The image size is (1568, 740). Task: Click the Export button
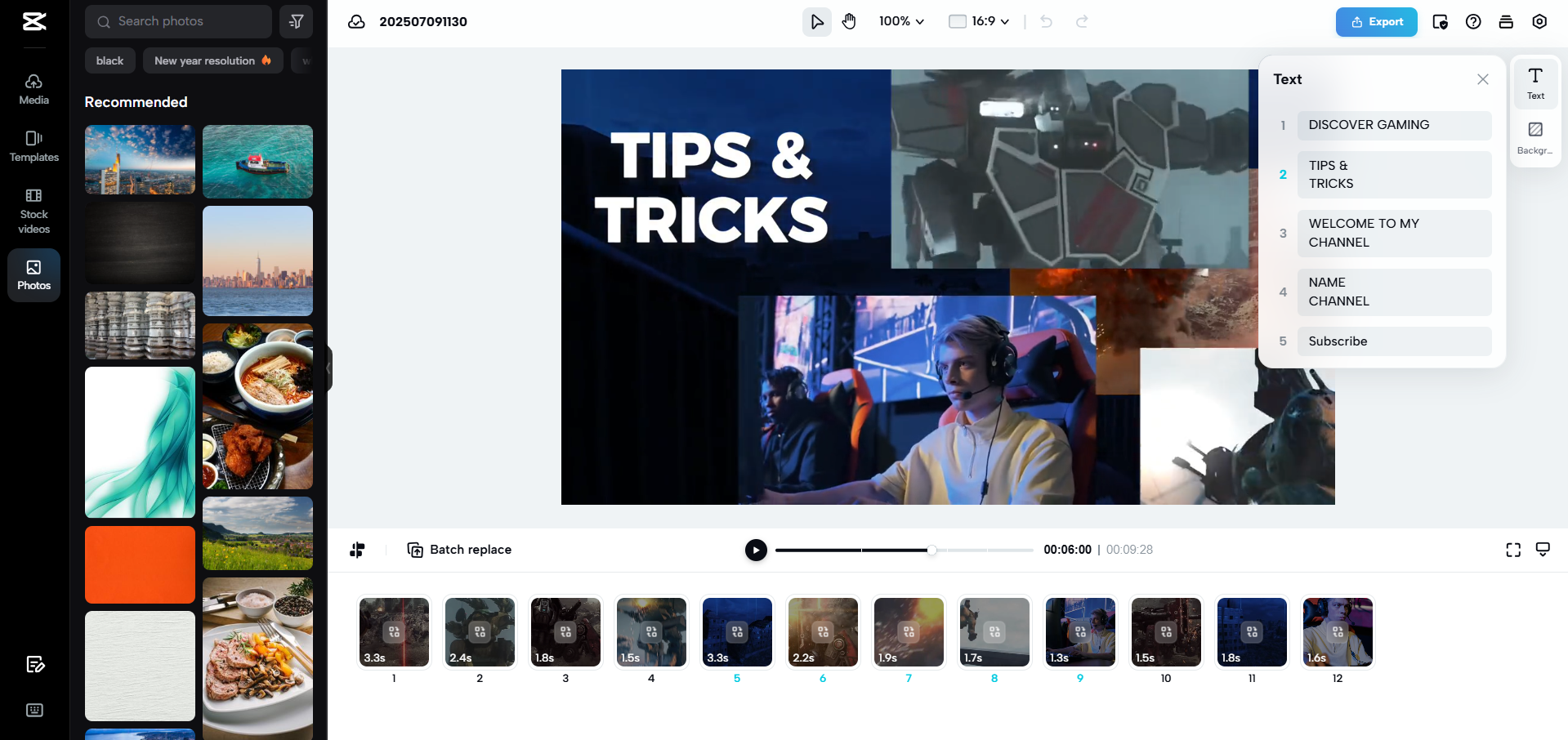pyautogui.click(x=1376, y=22)
